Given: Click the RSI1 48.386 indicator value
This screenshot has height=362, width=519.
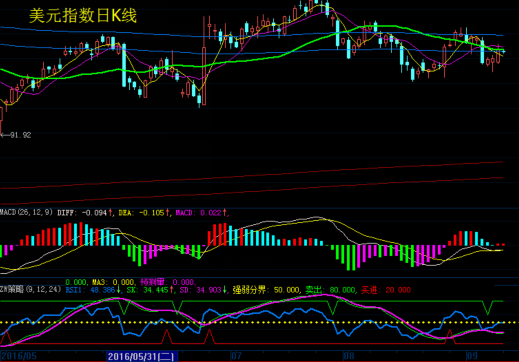Looking at the screenshot, I should [93, 290].
